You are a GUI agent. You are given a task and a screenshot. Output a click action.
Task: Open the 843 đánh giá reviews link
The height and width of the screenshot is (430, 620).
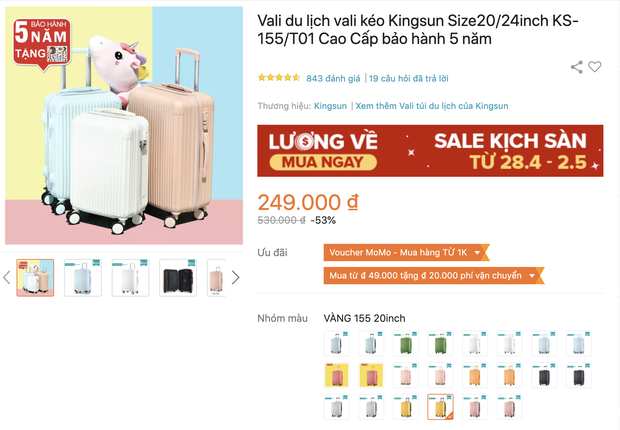pos(333,78)
